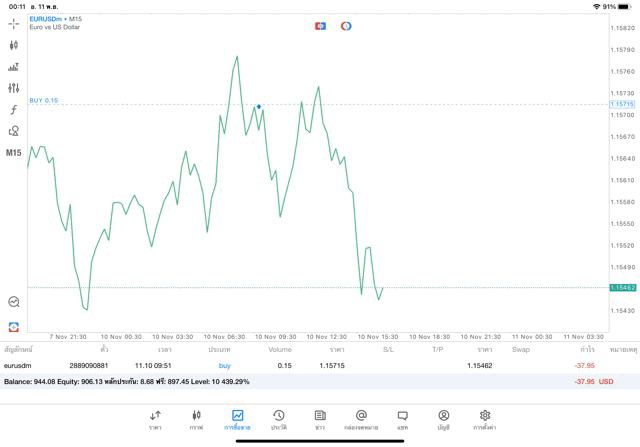Screen dimensions: 640x447
Task: Open the Quotes tab with up-down arrows
Action: click(x=155, y=419)
